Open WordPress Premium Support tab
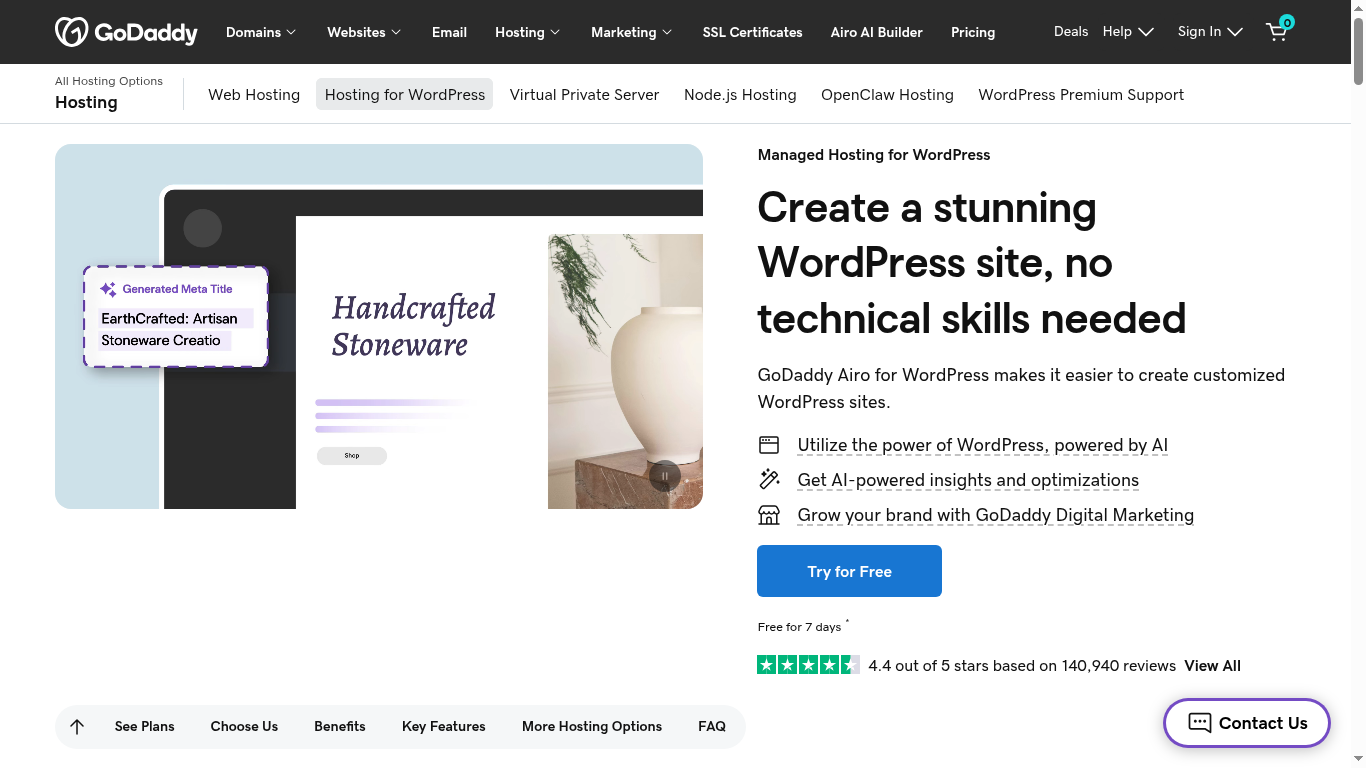The height and width of the screenshot is (768, 1366). pyautogui.click(x=1081, y=94)
